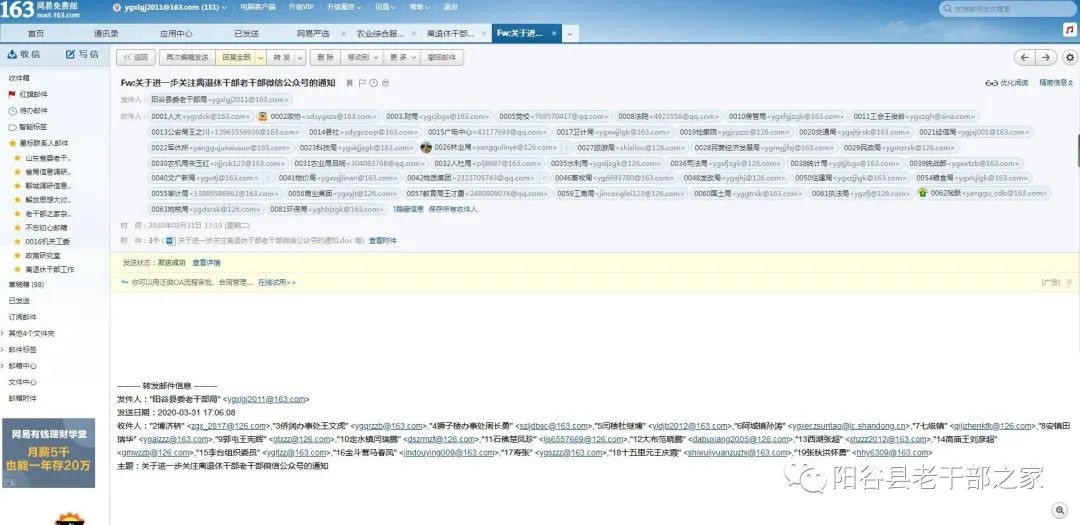The height and width of the screenshot is (525, 1080).
Task: Click 收信 to receive mail
Action: pos(24,54)
